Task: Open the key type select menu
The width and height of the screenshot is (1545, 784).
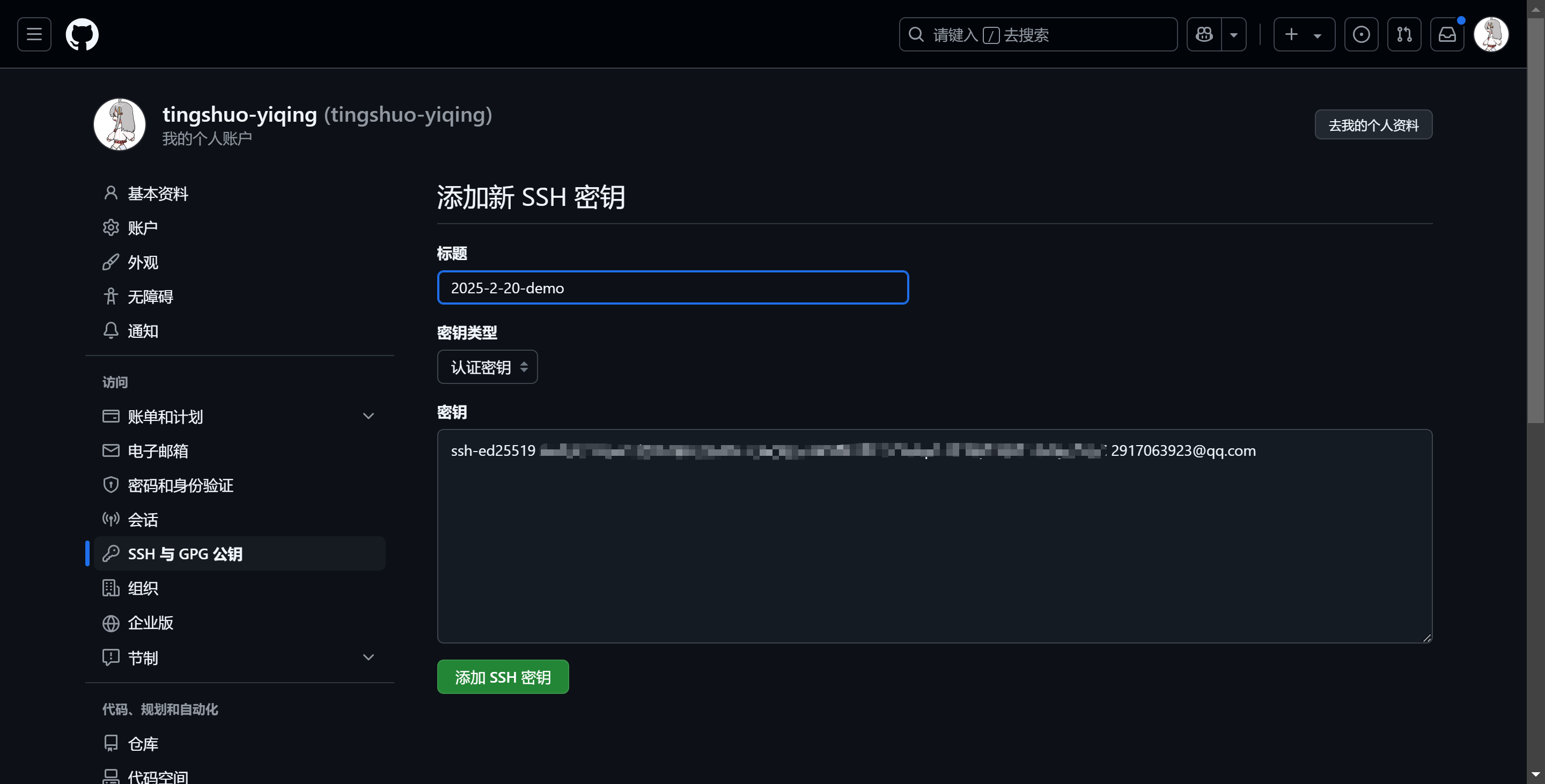Action: [487, 367]
